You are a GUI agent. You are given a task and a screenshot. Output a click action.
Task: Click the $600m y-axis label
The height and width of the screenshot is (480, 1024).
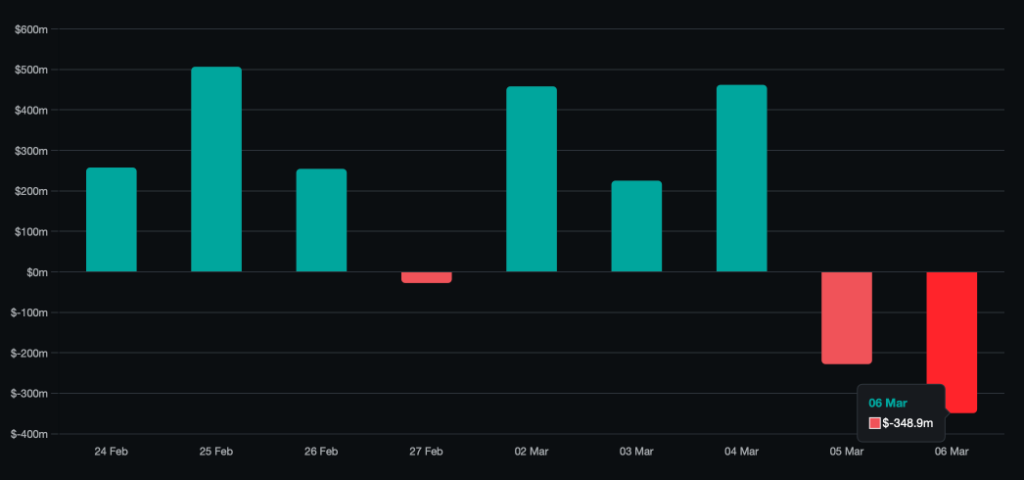(x=31, y=30)
